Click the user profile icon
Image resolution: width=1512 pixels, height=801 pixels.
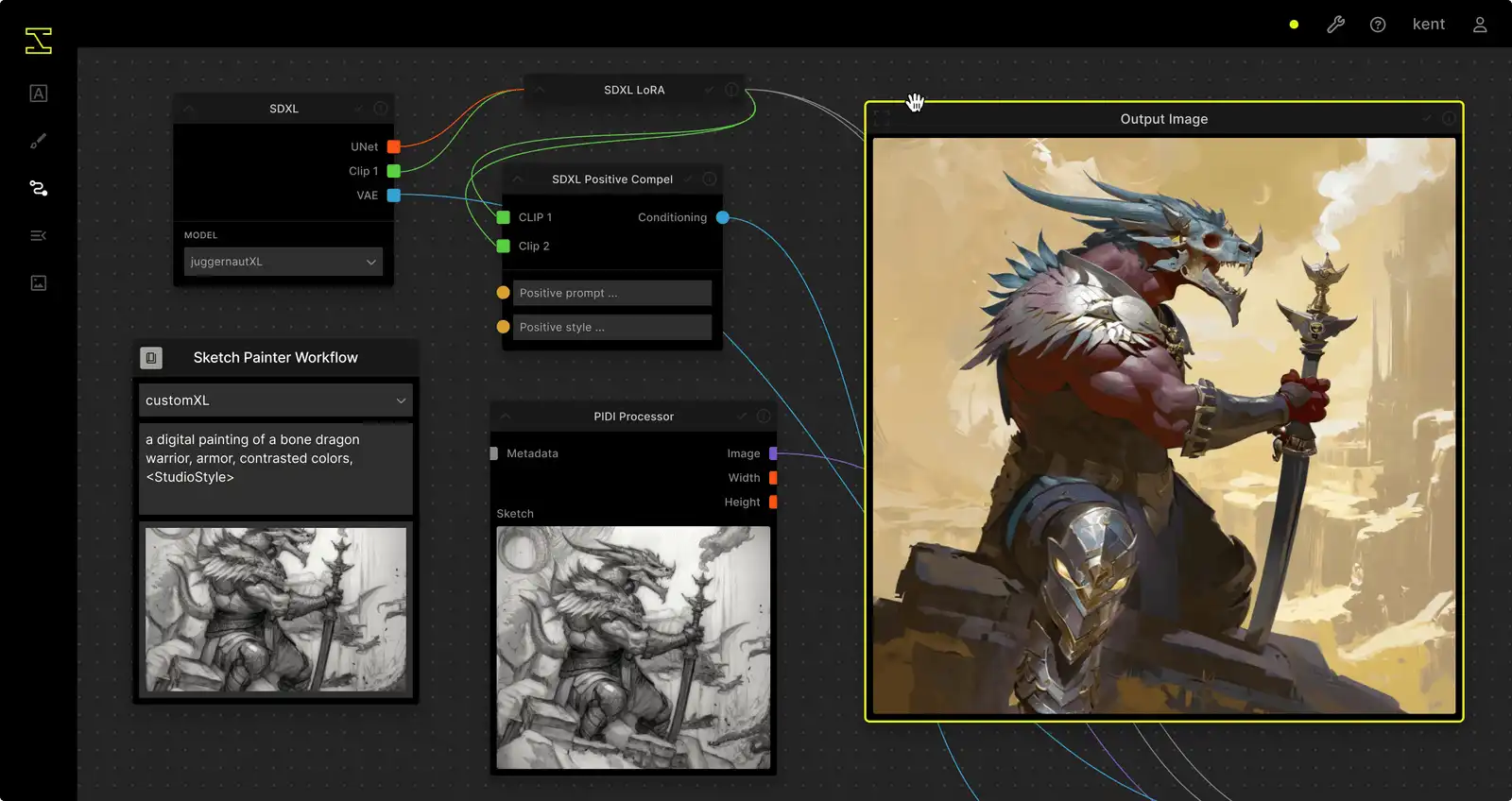click(1480, 25)
